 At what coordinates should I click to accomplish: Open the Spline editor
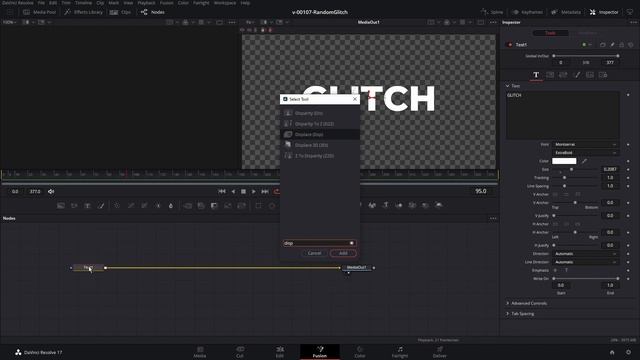pyautogui.click(x=492, y=12)
